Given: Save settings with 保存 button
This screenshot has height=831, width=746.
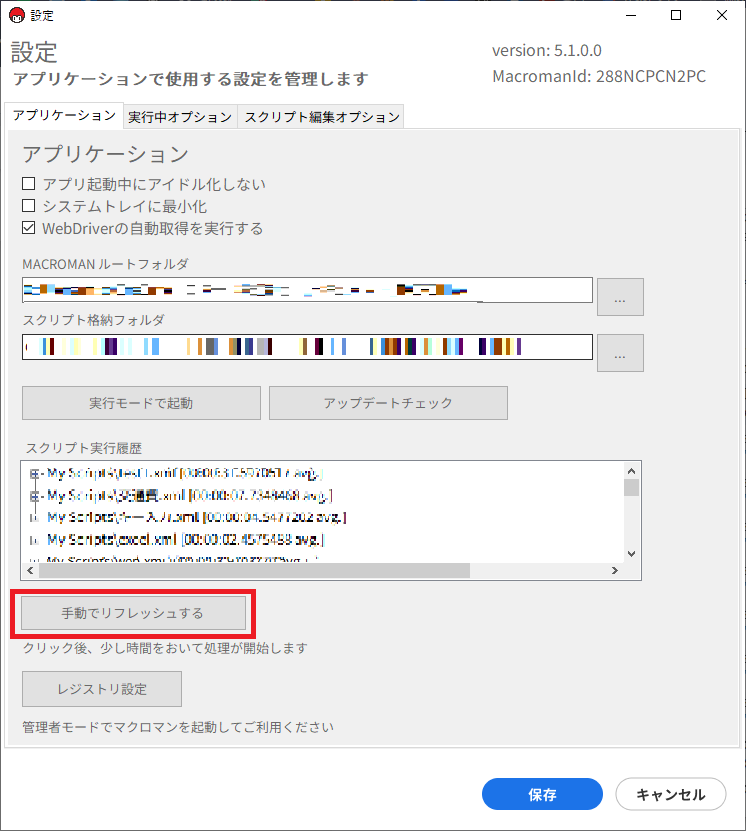Looking at the screenshot, I should 542,794.
